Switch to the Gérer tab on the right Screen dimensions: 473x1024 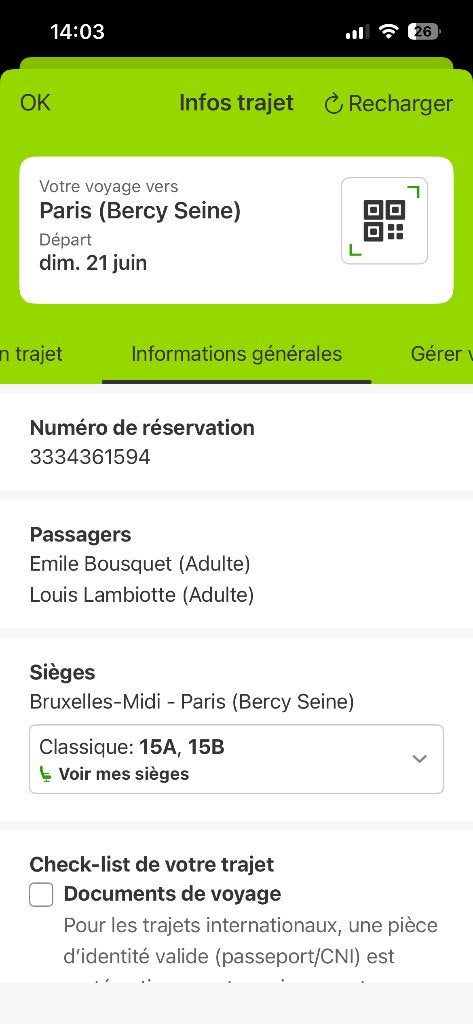(442, 354)
